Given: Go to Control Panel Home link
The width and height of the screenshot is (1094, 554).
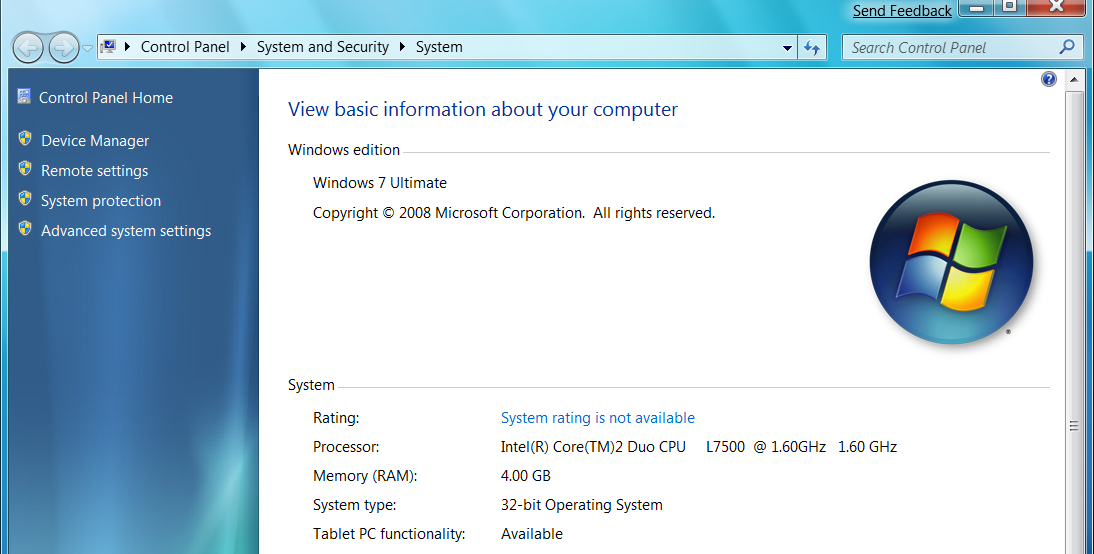Looking at the screenshot, I should [x=106, y=98].
